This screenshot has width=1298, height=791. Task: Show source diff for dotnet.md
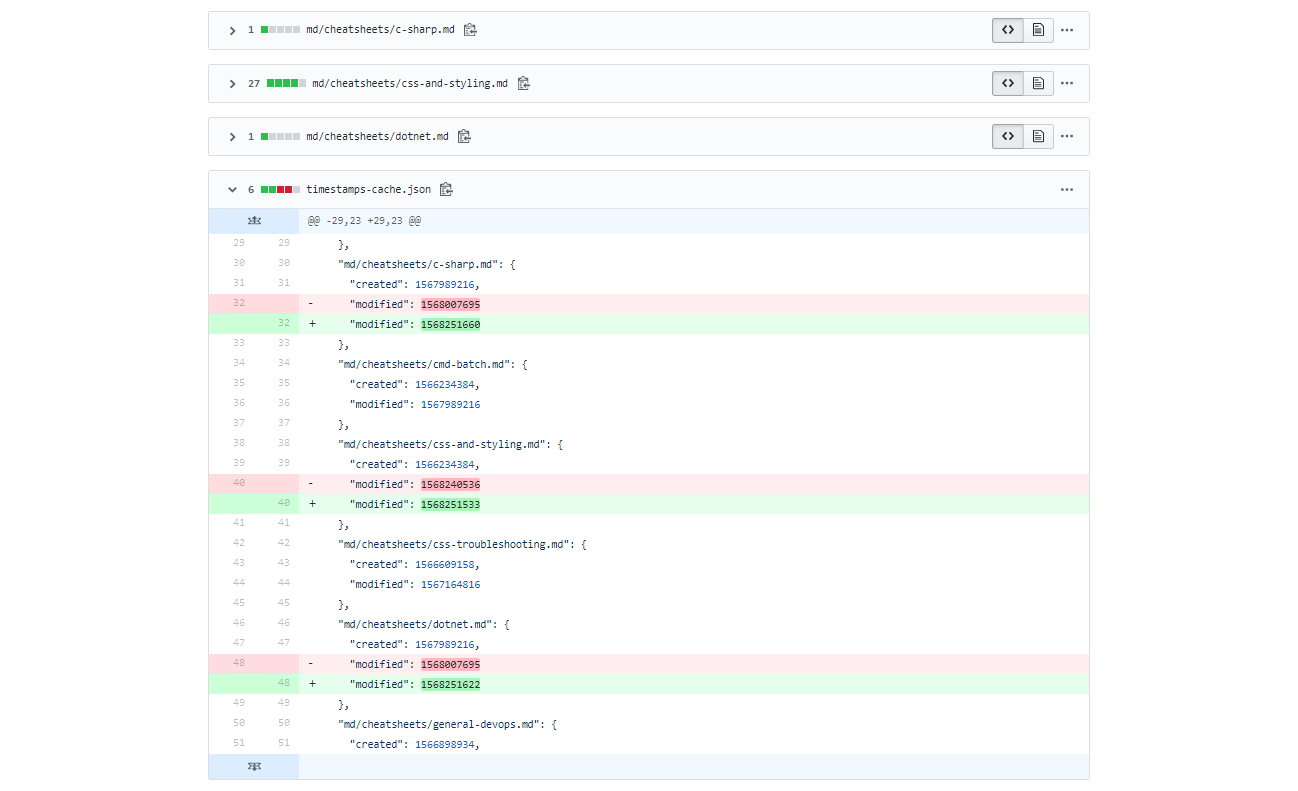pyautogui.click(x=1008, y=136)
